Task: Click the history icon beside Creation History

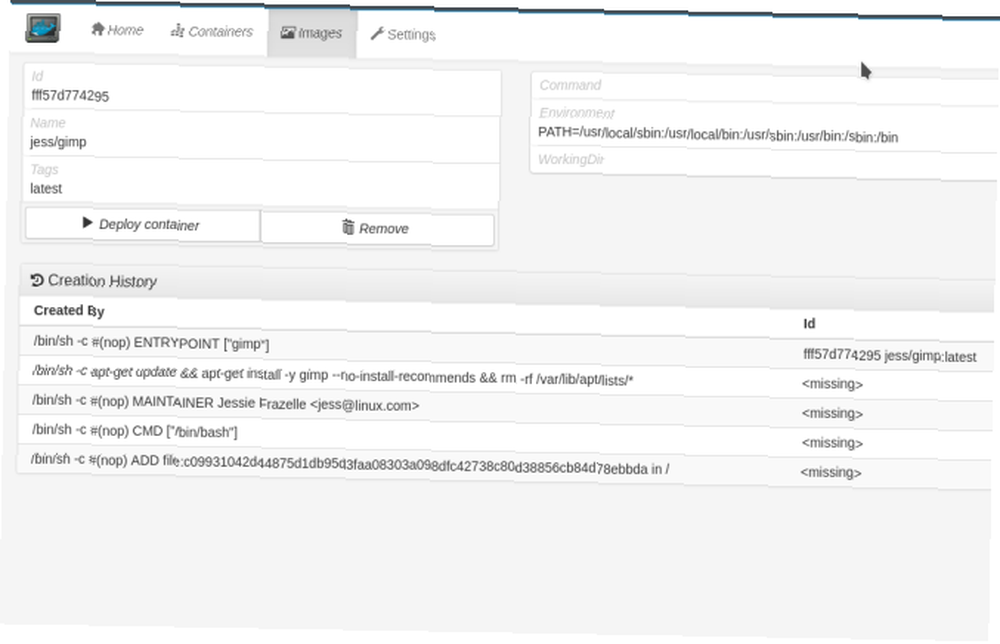Action: 37,280
